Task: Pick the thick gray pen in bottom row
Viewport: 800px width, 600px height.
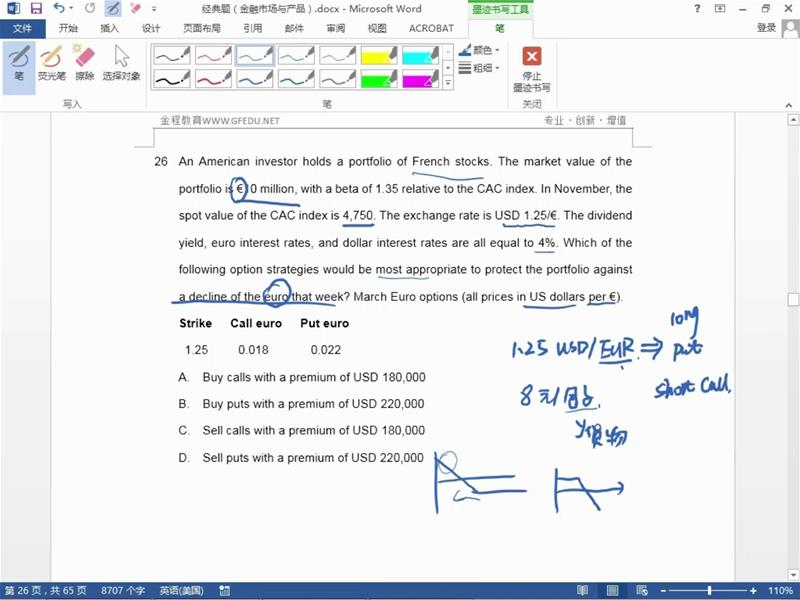Action: 337,79
